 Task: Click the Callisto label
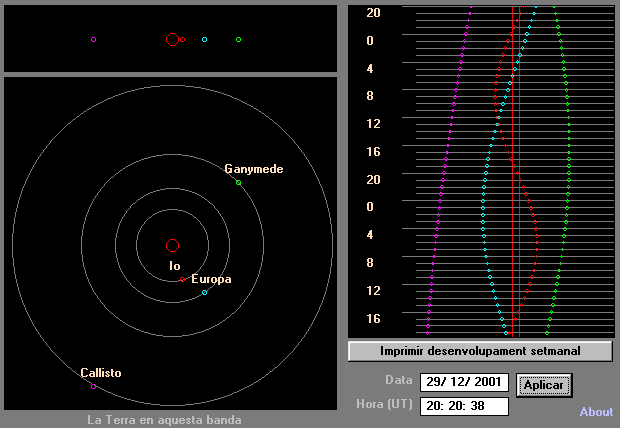101,373
